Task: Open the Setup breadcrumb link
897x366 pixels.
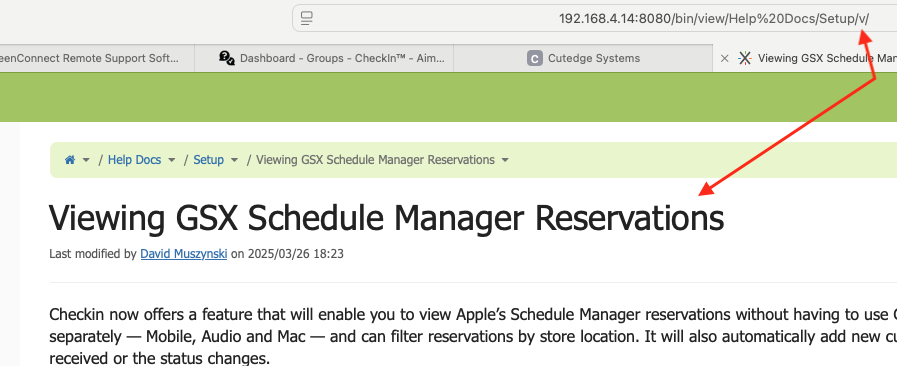Action: 208,160
